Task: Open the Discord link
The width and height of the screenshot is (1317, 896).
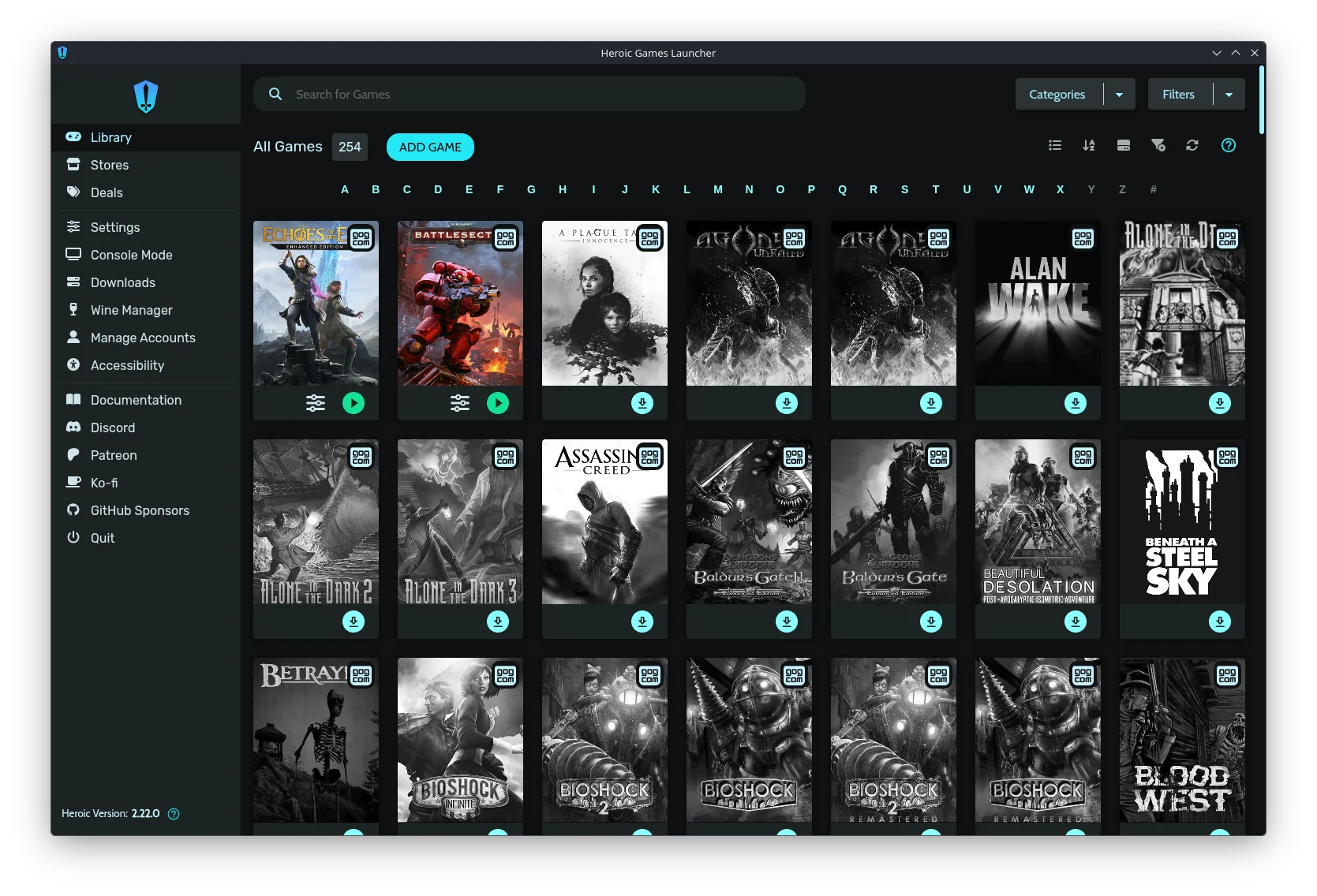Action: [146, 427]
